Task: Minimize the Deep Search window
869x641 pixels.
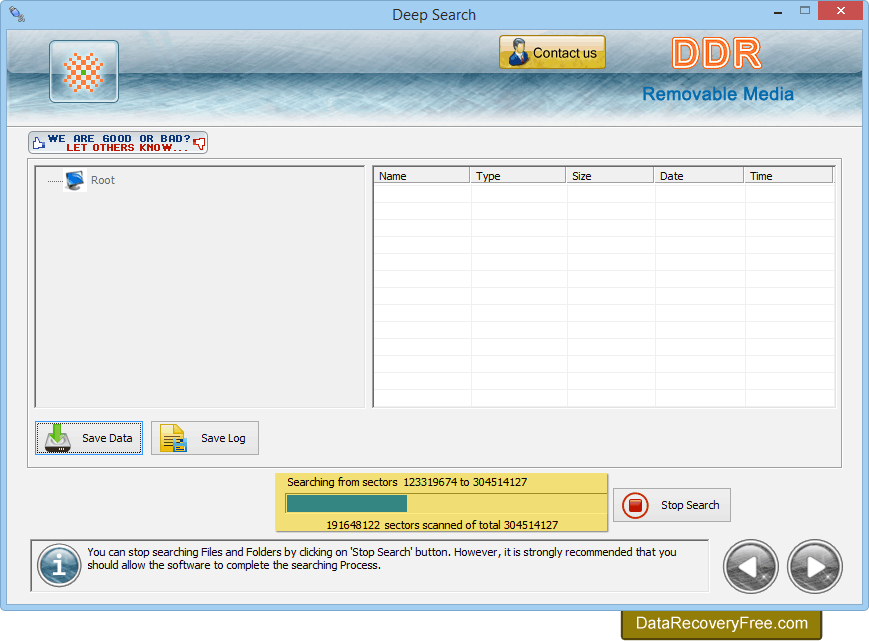Action: click(x=778, y=12)
